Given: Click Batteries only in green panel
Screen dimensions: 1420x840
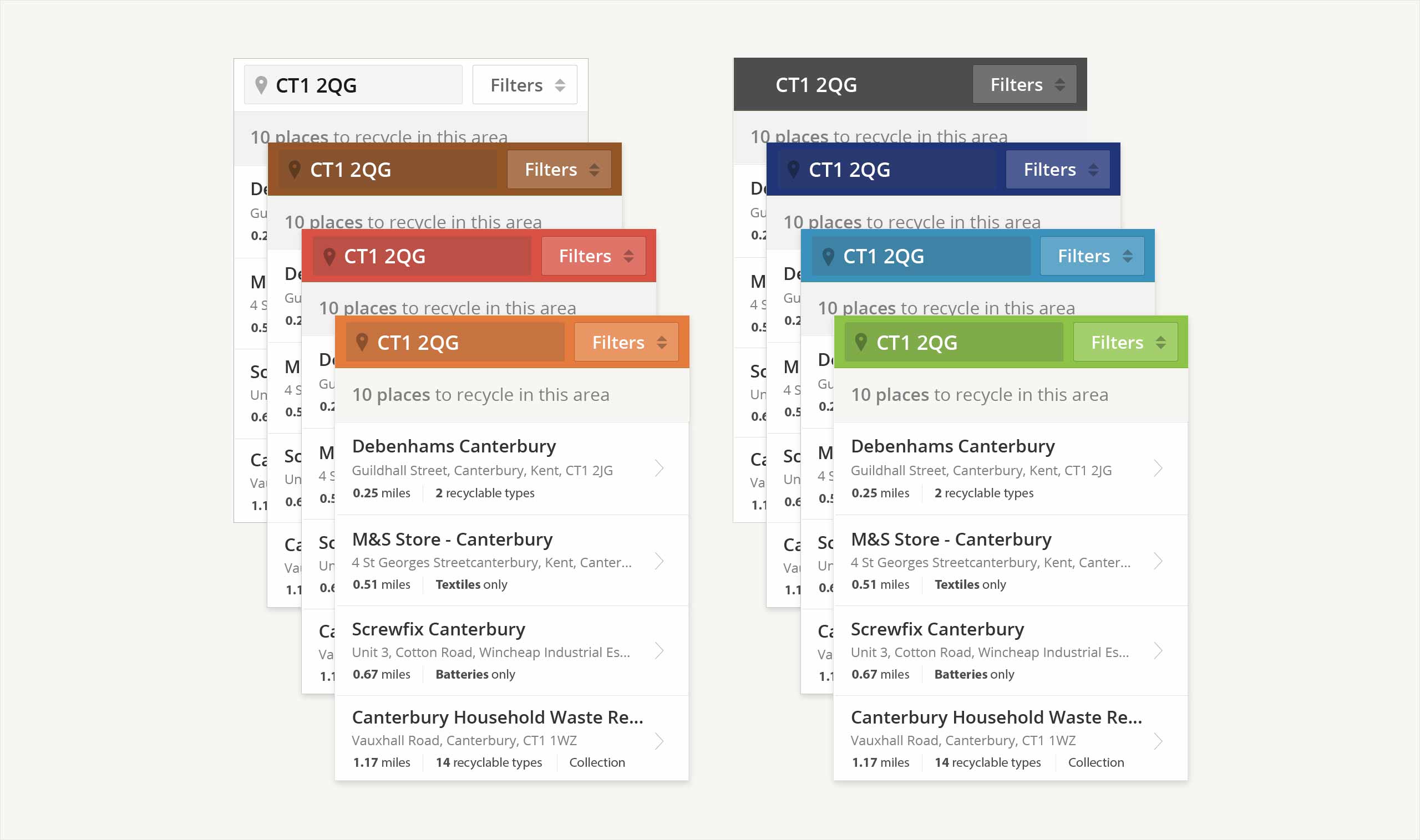Looking at the screenshot, I should coord(974,674).
